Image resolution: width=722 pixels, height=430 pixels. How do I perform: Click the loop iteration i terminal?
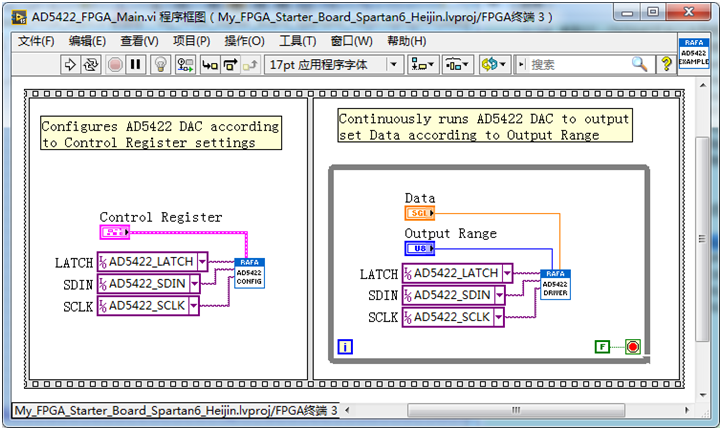tap(345, 347)
